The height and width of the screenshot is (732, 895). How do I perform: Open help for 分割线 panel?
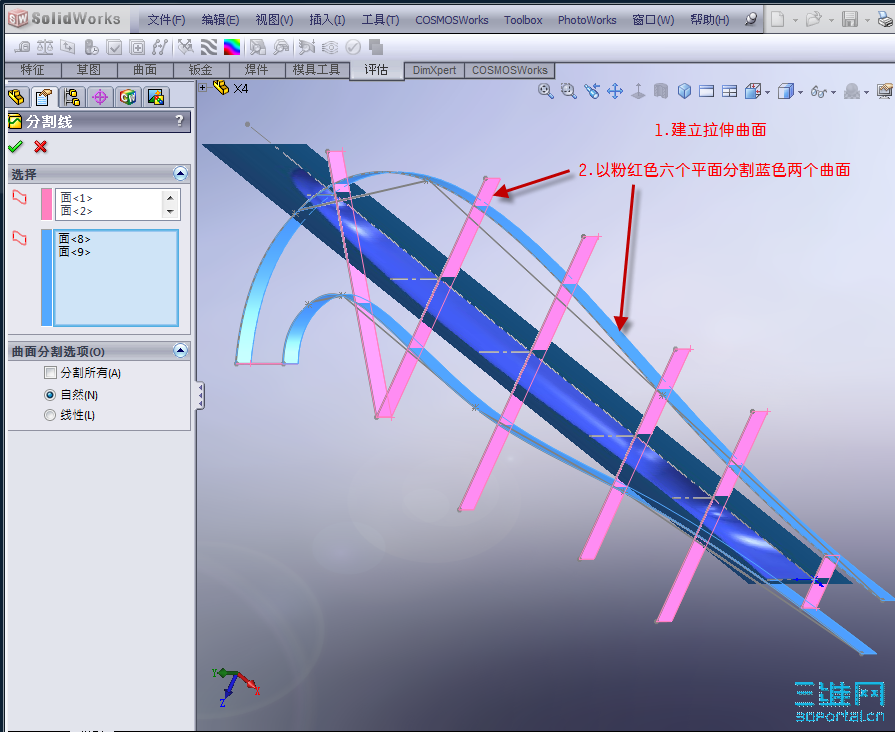click(179, 120)
